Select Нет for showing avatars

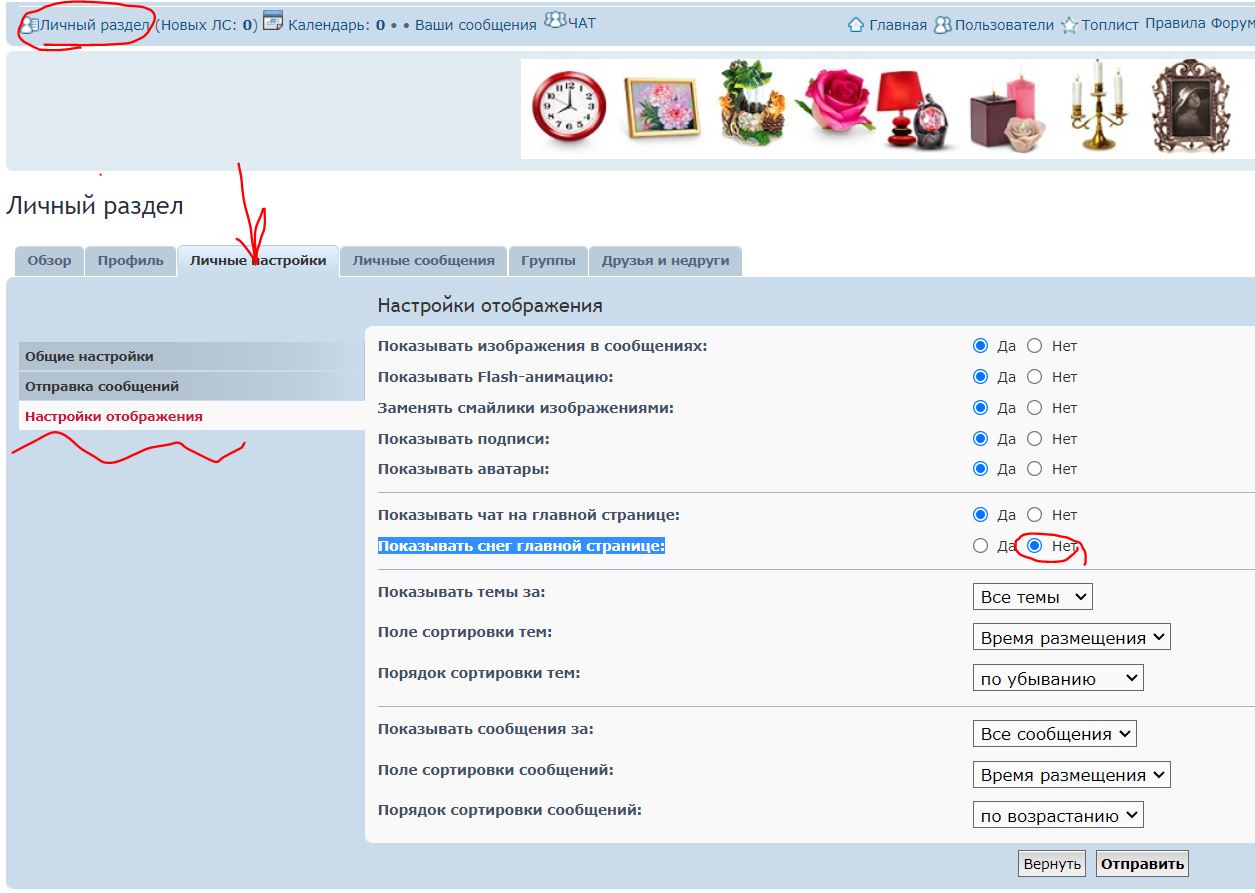(1035, 469)
